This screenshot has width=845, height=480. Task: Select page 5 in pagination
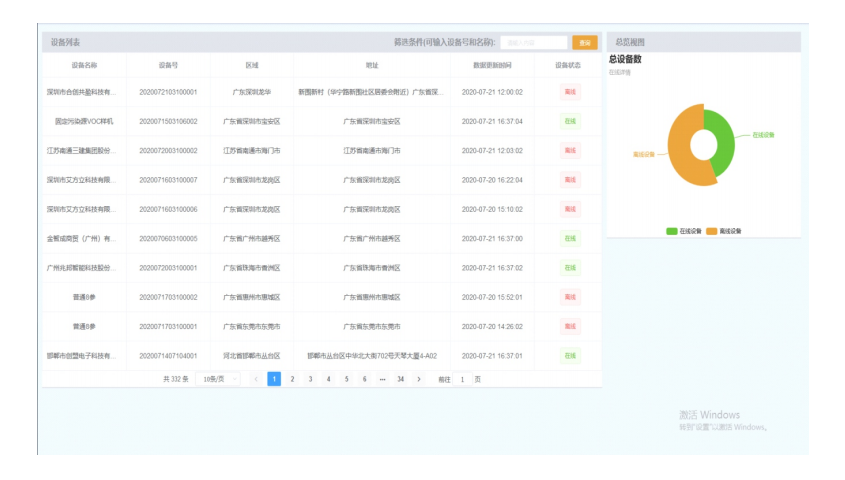(x=346, y=379)
